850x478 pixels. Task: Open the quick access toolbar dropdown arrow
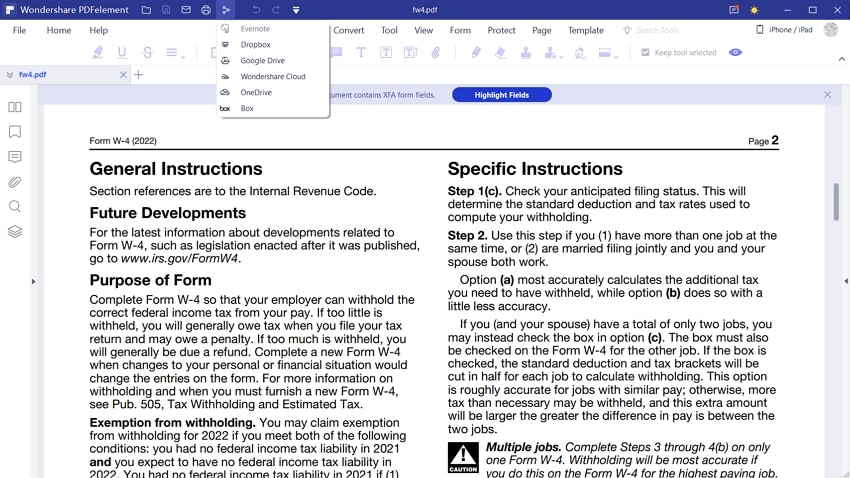296,10
